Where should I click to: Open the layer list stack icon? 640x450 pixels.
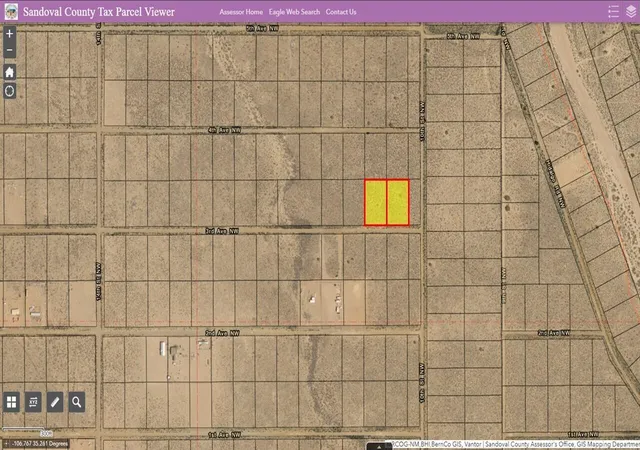click(631, 12)
